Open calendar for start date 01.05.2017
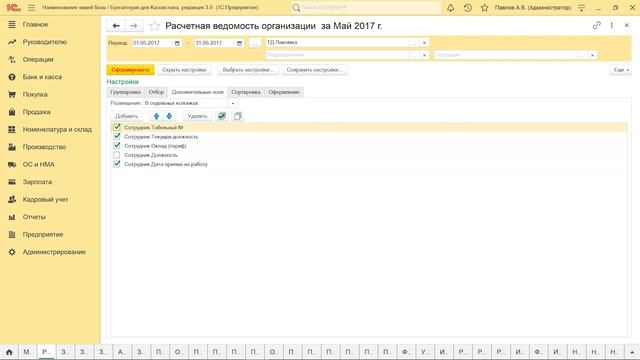Screen dimensions: 640x360 pos(177,43)
